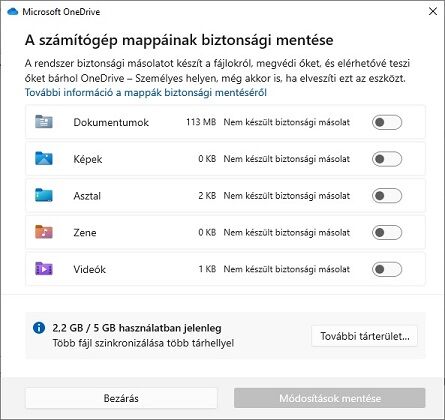The width and height of the screenshot is (445, 420).
Task: Click the Bezárás button
Action: [121, 398]
